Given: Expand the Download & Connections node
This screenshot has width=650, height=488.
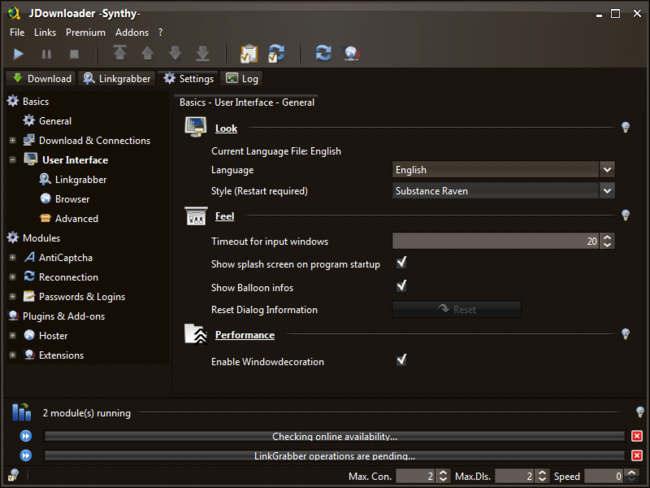Looking at the screenshot, I should [x=12, y=141].
